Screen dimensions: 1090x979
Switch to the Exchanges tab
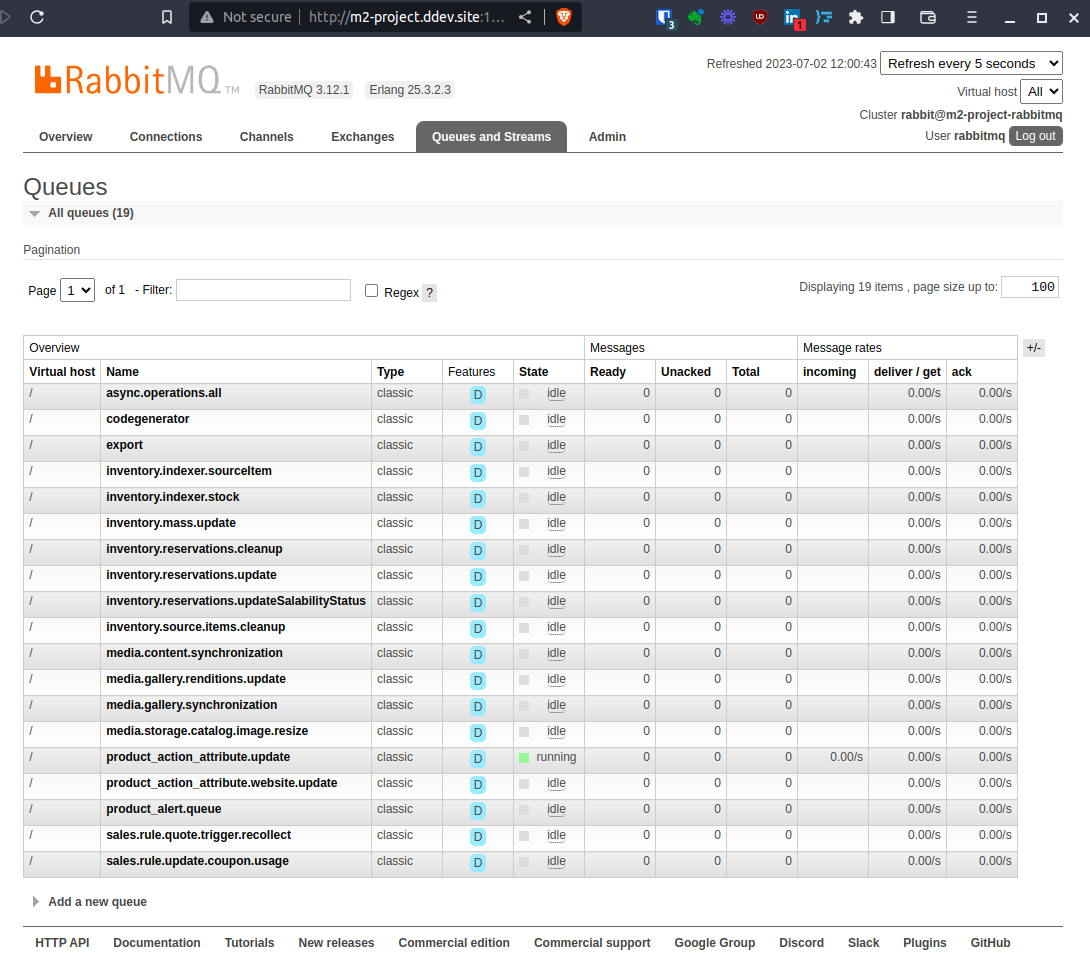point(363,137)
